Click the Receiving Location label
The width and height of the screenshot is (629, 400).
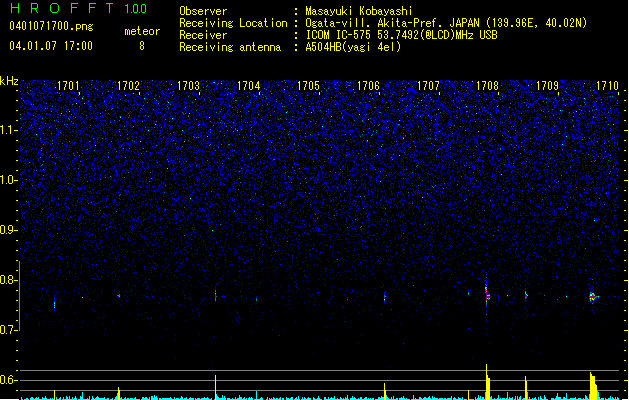pos(233,23)
